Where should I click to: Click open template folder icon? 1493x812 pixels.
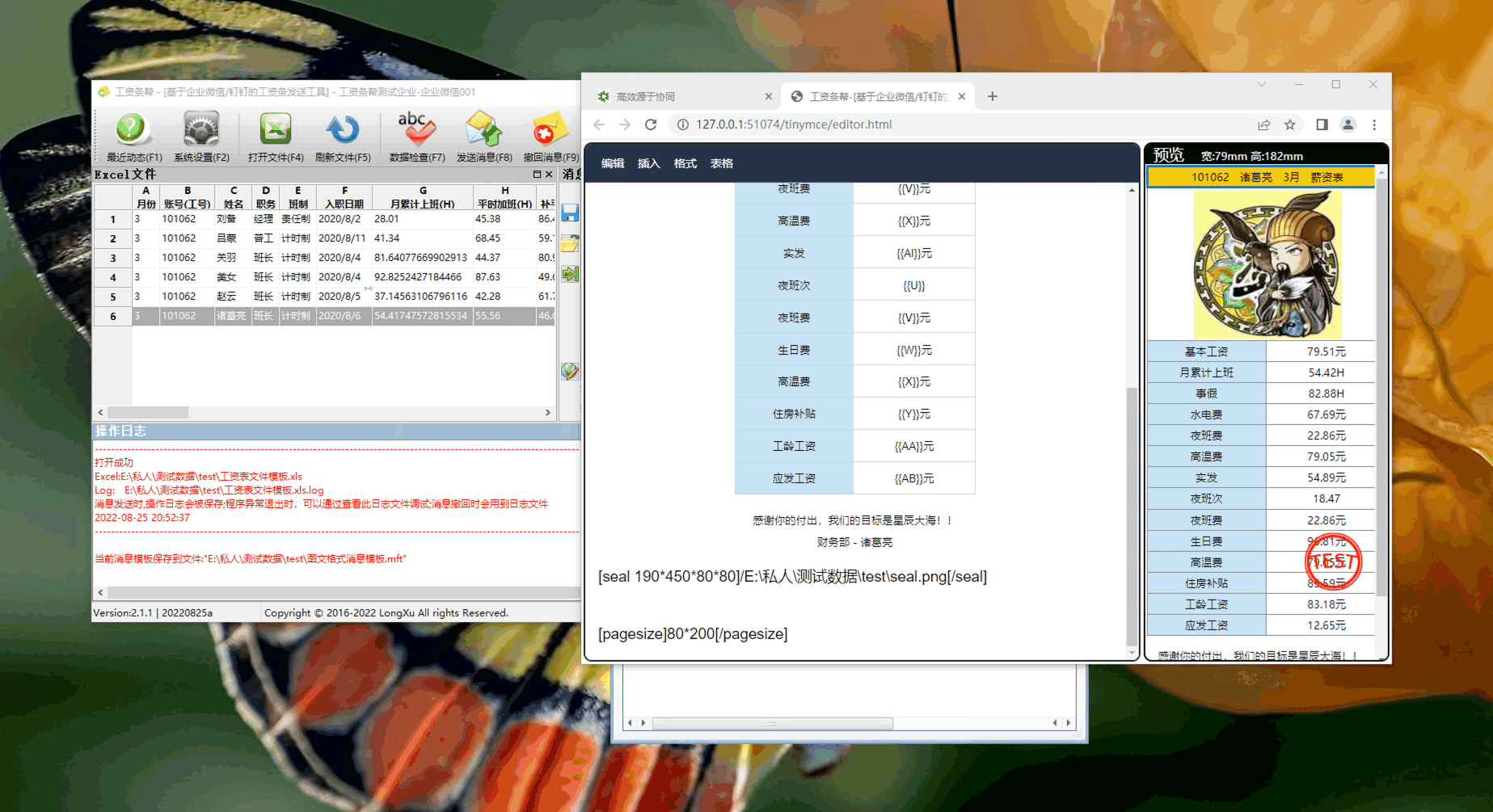(x=570, y=243)
